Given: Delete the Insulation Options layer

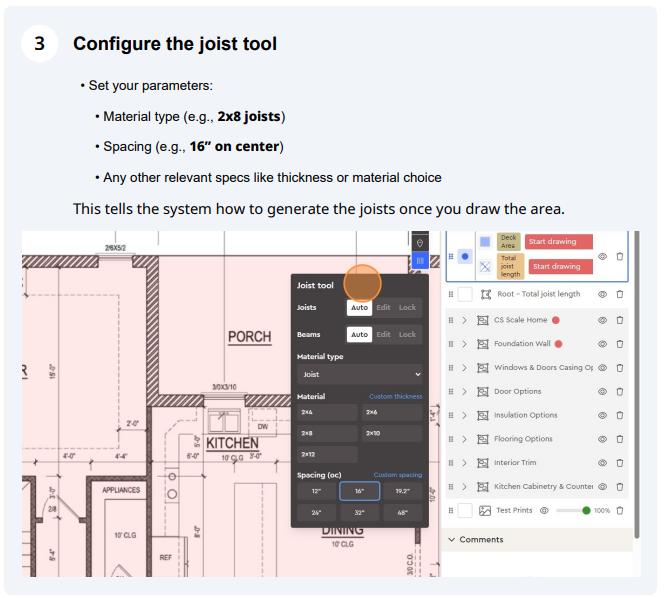Looking at the screenshot, I should [620, 415].
